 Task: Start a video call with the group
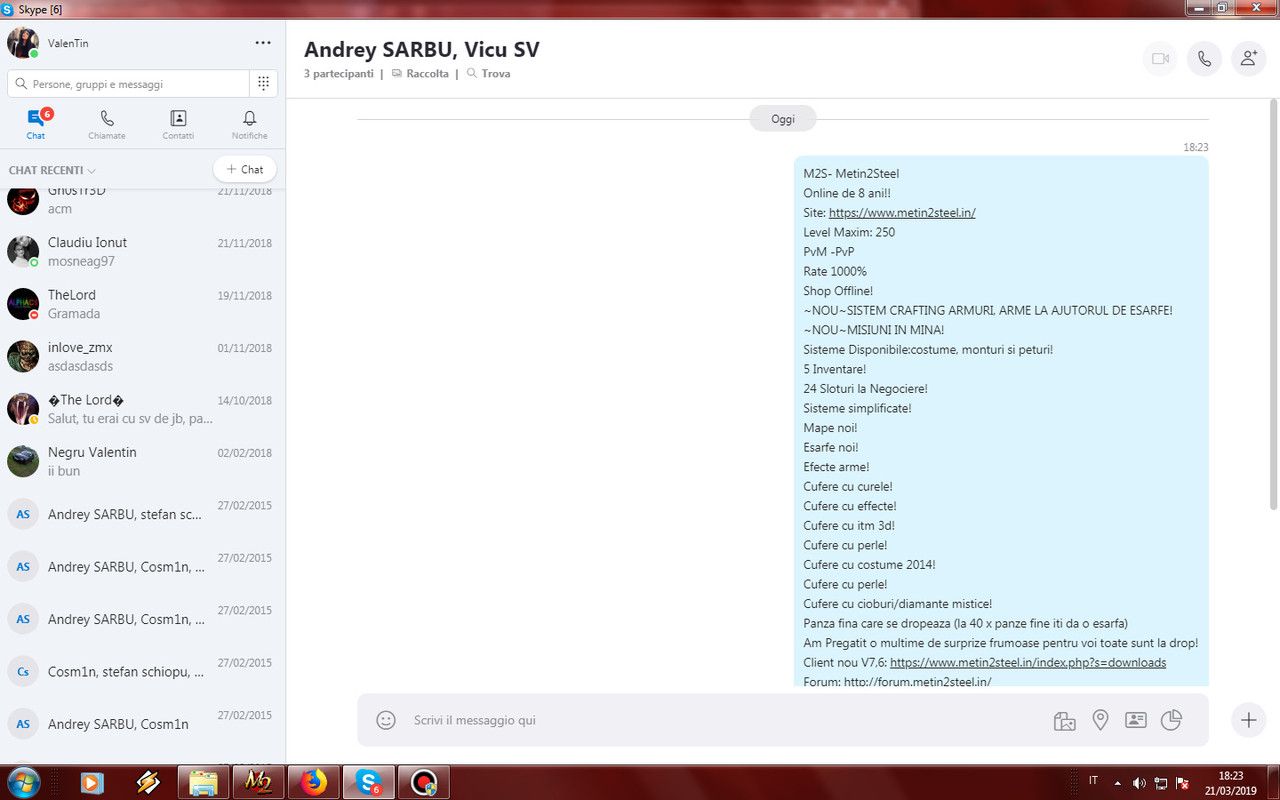(x=1160, y=59)
